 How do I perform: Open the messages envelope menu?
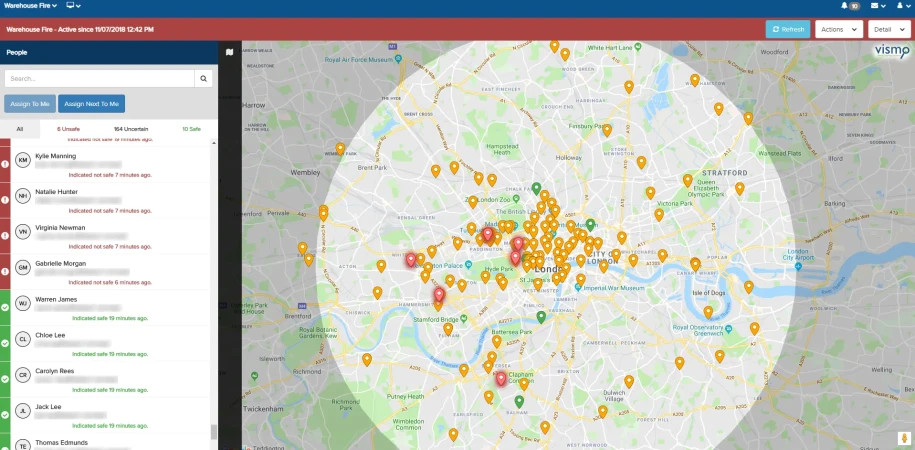point(878,6)
